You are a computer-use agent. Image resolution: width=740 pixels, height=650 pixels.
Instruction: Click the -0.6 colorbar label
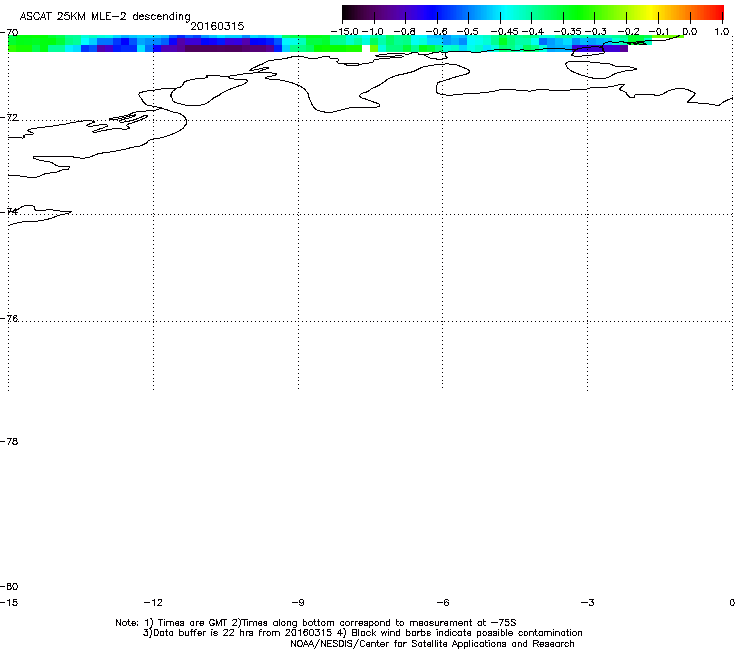pos(436,32)
